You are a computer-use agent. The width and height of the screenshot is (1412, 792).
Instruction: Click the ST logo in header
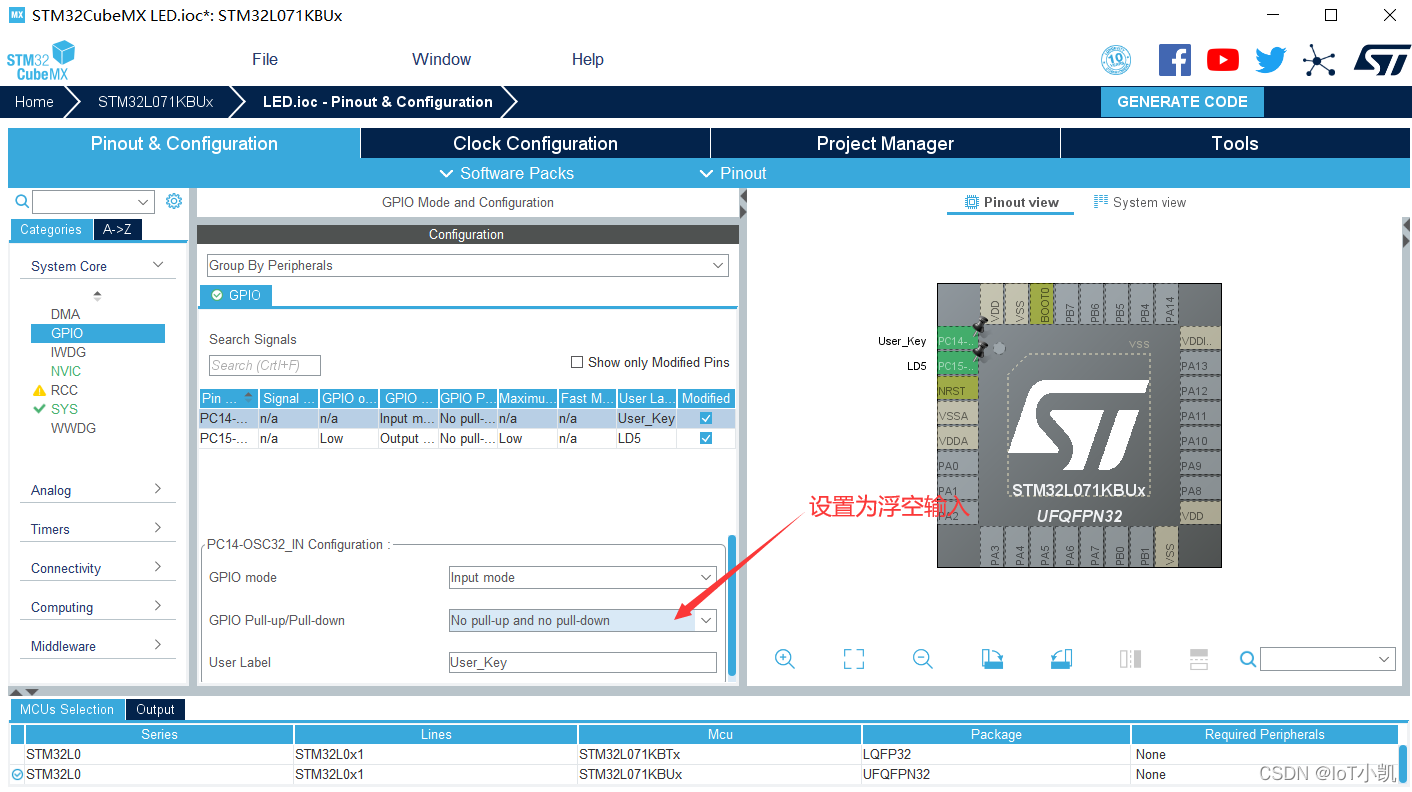click(1382, 59)
